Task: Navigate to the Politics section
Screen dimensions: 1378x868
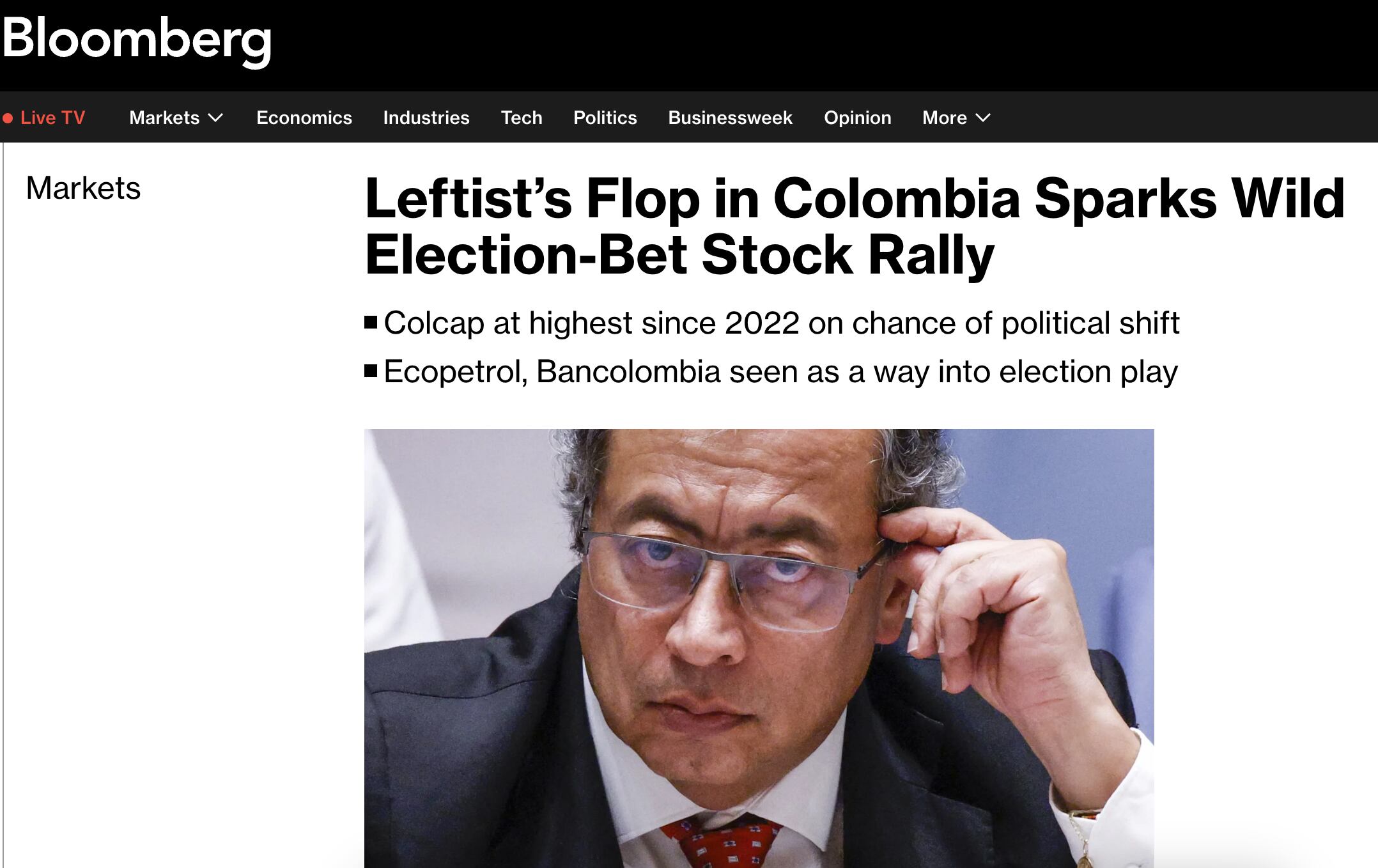Action: pyautogui.click(x=605, y=118)
